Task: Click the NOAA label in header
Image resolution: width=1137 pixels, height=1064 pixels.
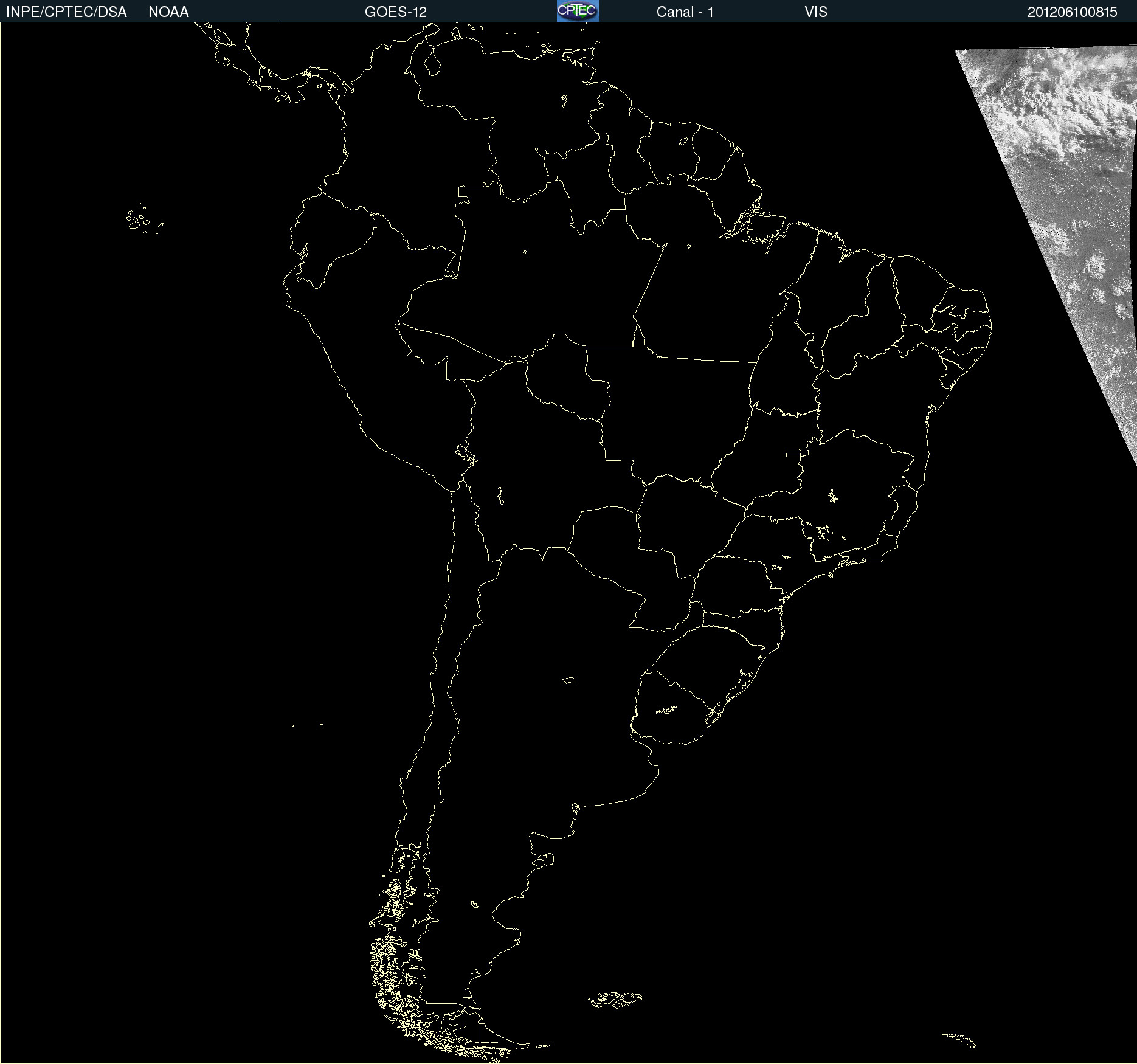Action: 168,12
